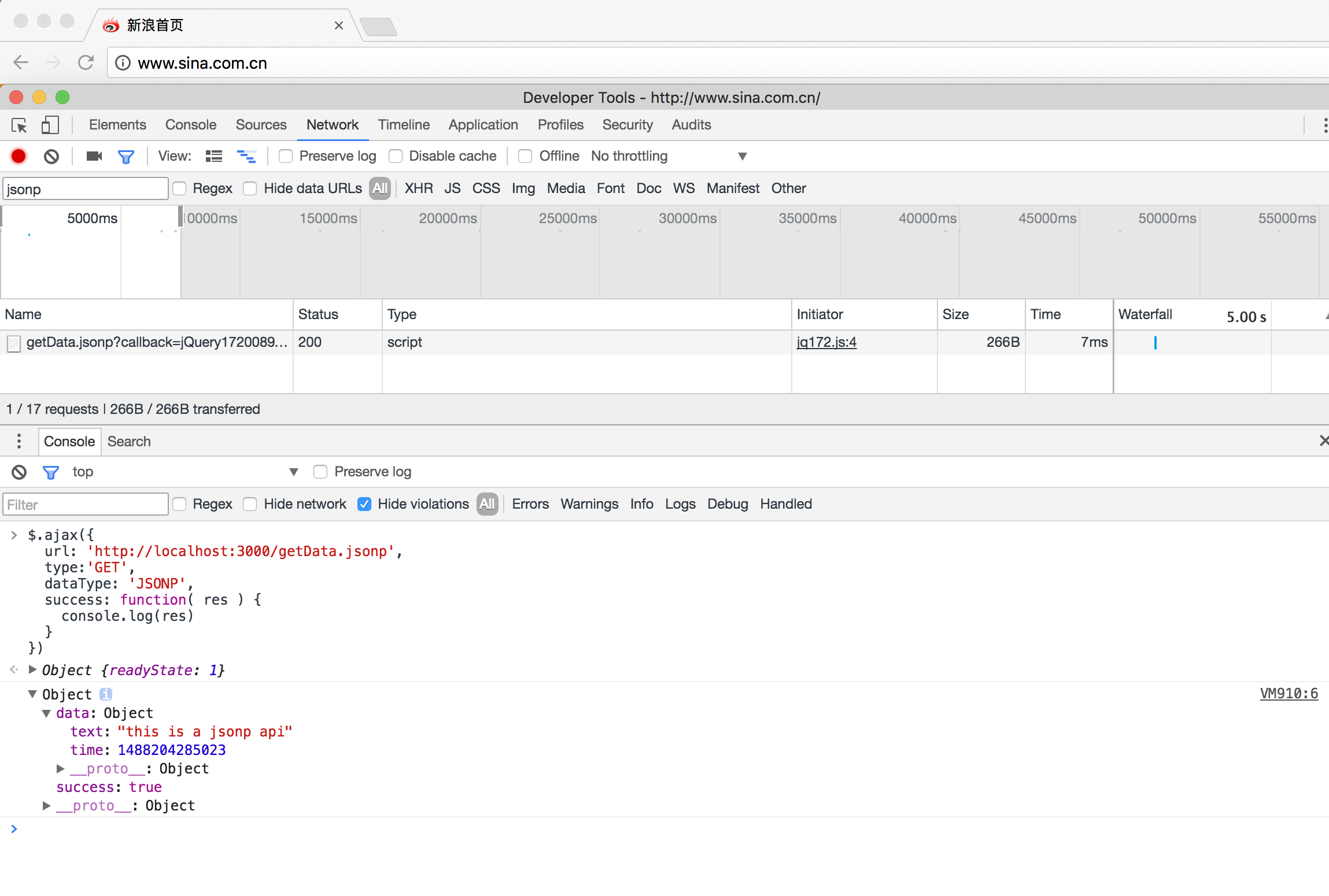Screen dimensions: 1329x896
Task: Click the jsonp network filter text field
Action: [86, 189]
